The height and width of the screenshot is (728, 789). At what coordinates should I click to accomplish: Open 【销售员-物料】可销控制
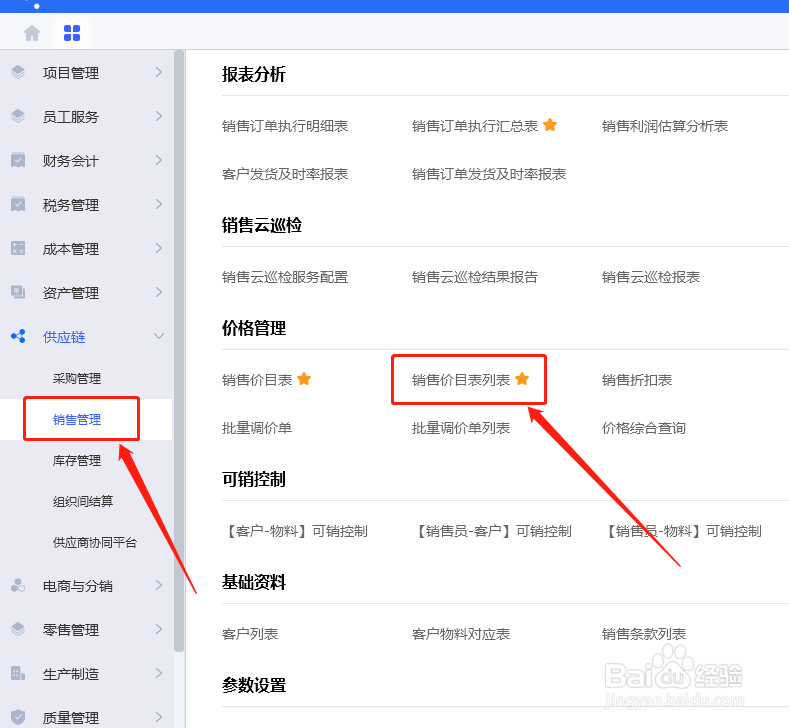(682, 531)
